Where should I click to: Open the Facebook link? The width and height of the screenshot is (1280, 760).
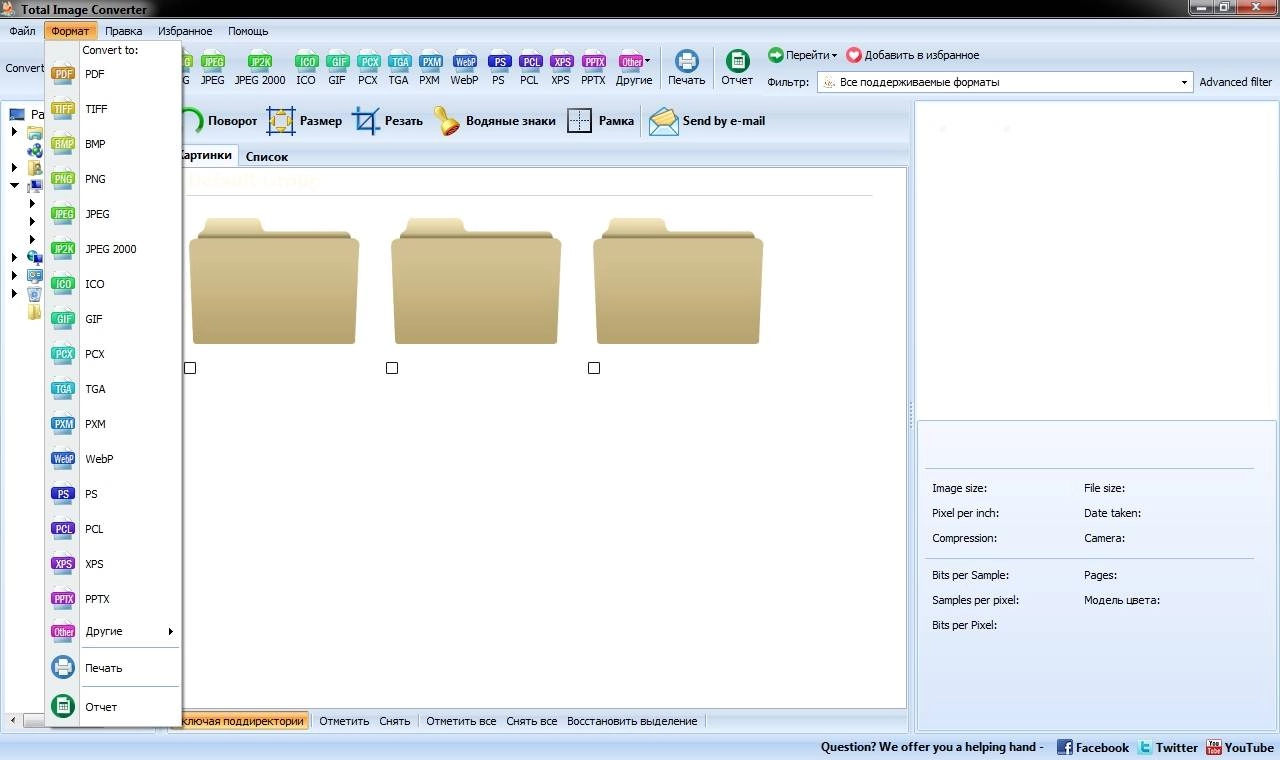click(x=1093, y=747)
